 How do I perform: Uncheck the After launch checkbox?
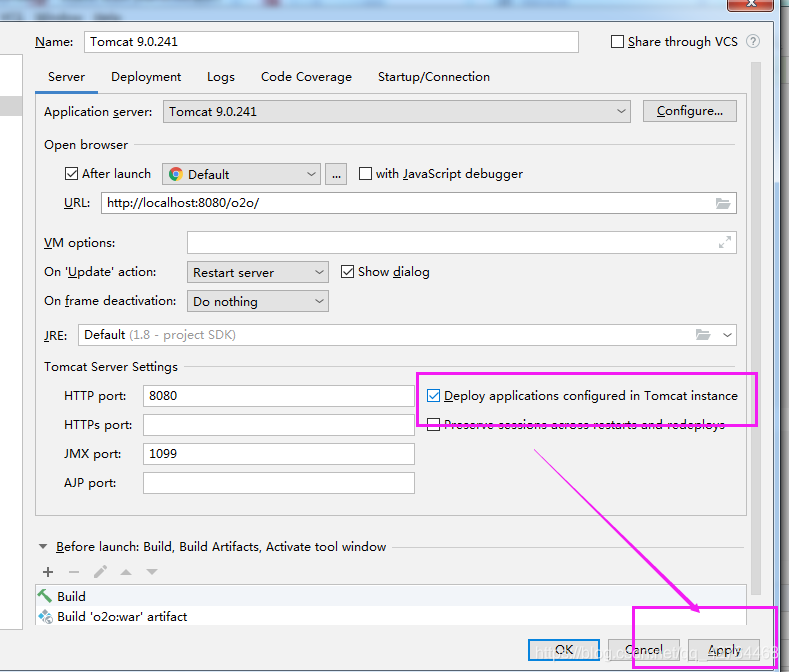71,174
